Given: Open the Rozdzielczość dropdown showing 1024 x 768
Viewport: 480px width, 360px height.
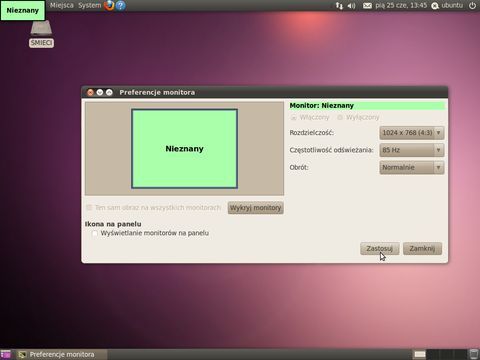Looking at the screenshot, I should coord(412,133).
